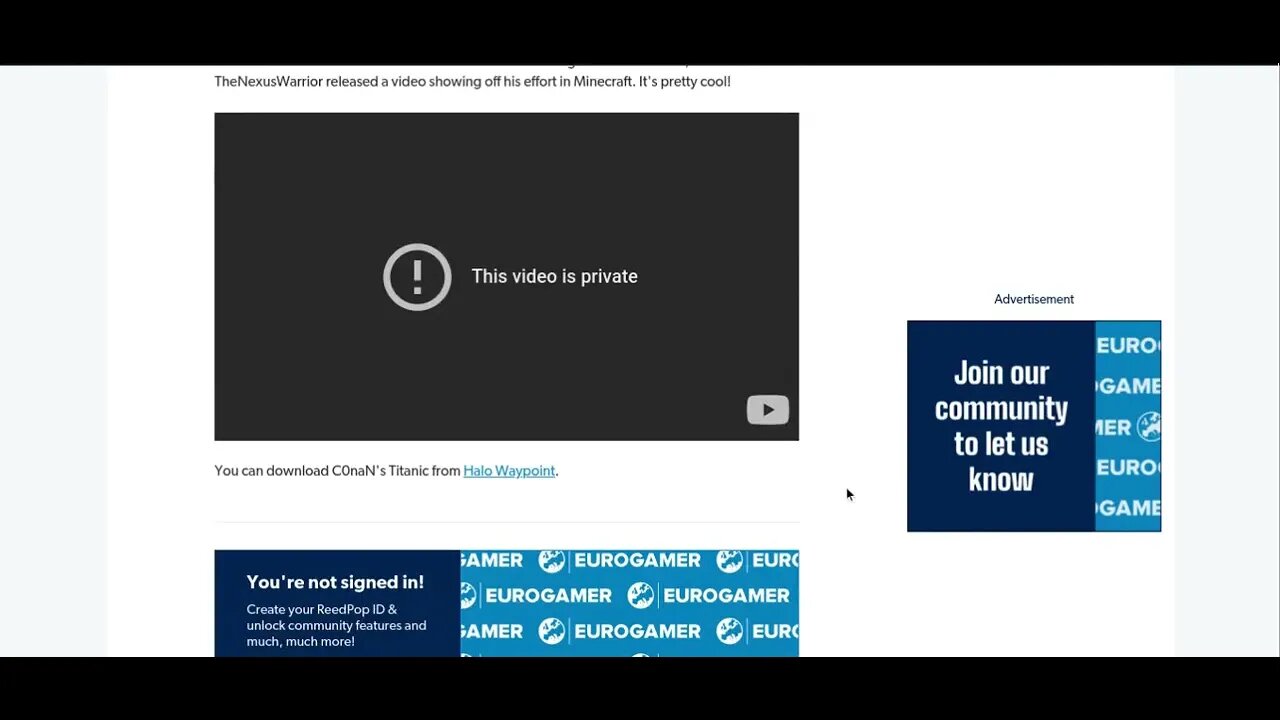Click 'This video is private' message text
Image resolution: width=1280 pixels, height=720 pixels.
tap(554, 277)
